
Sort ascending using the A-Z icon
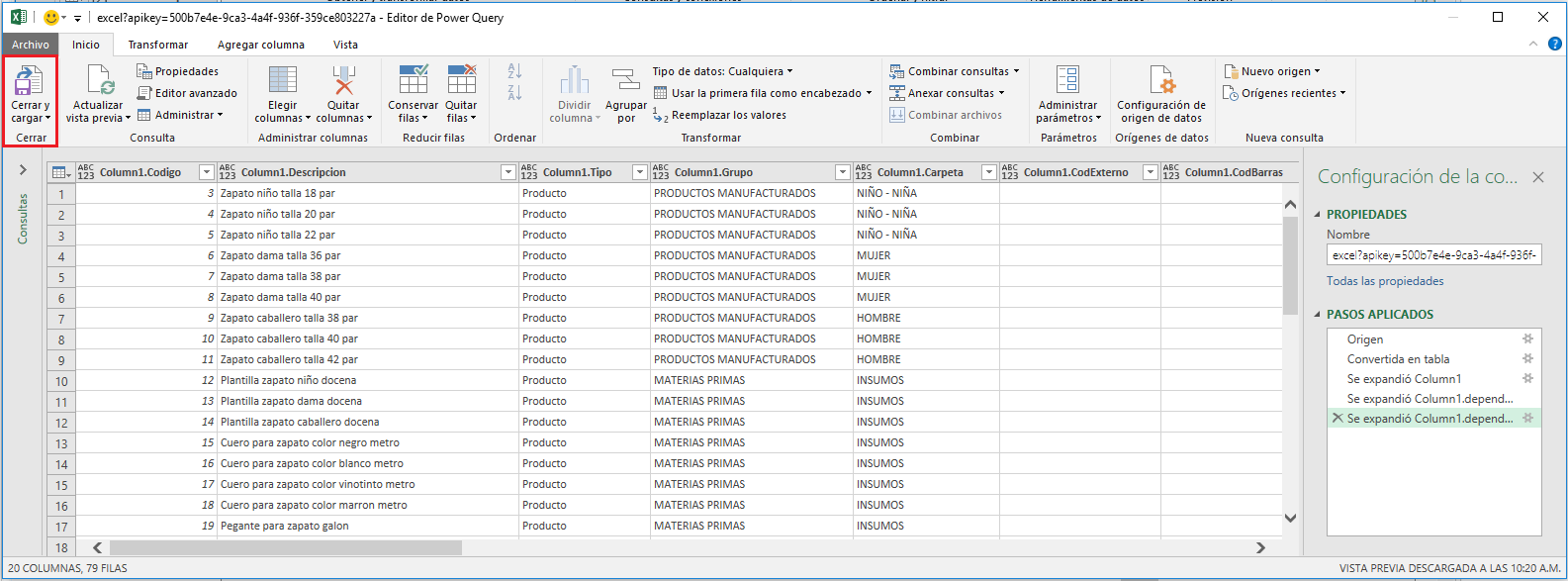(514, 71)
